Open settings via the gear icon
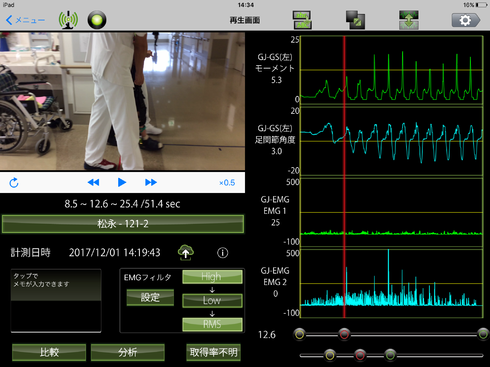Screen dimensions: 490x367 [x=466, y=20]
